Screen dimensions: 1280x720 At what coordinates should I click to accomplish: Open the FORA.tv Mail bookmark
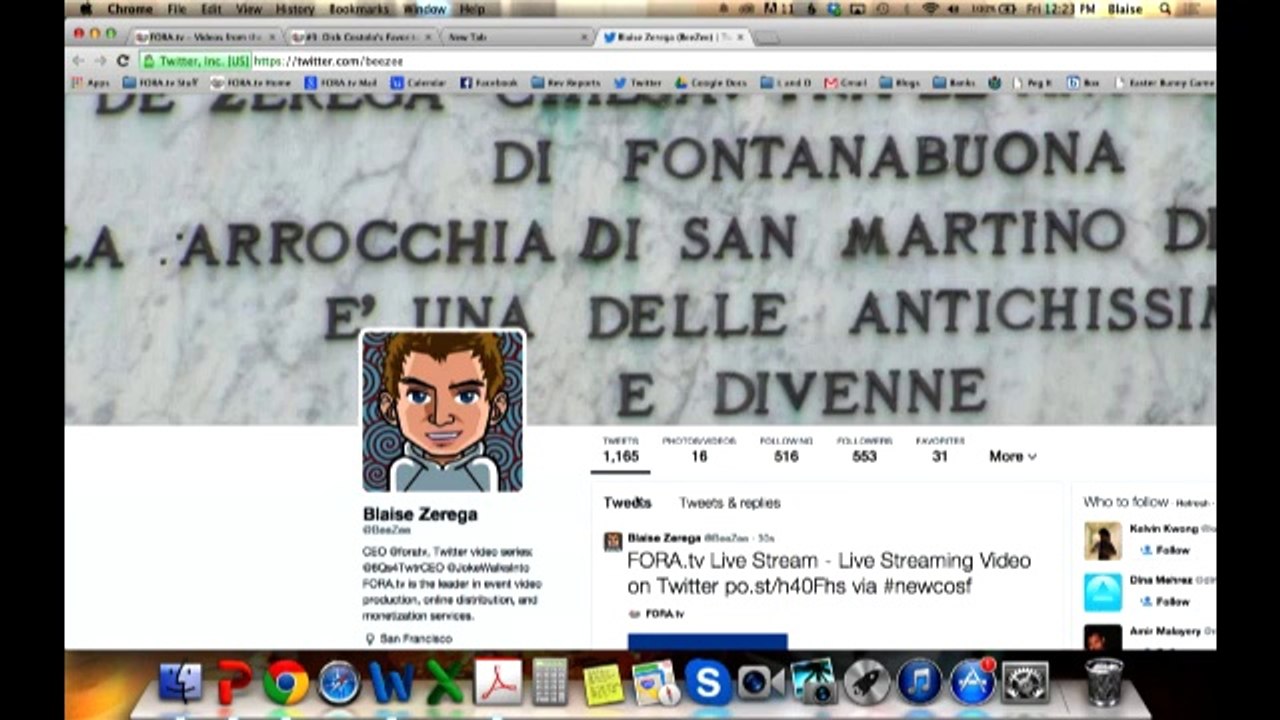coord(340,83)
